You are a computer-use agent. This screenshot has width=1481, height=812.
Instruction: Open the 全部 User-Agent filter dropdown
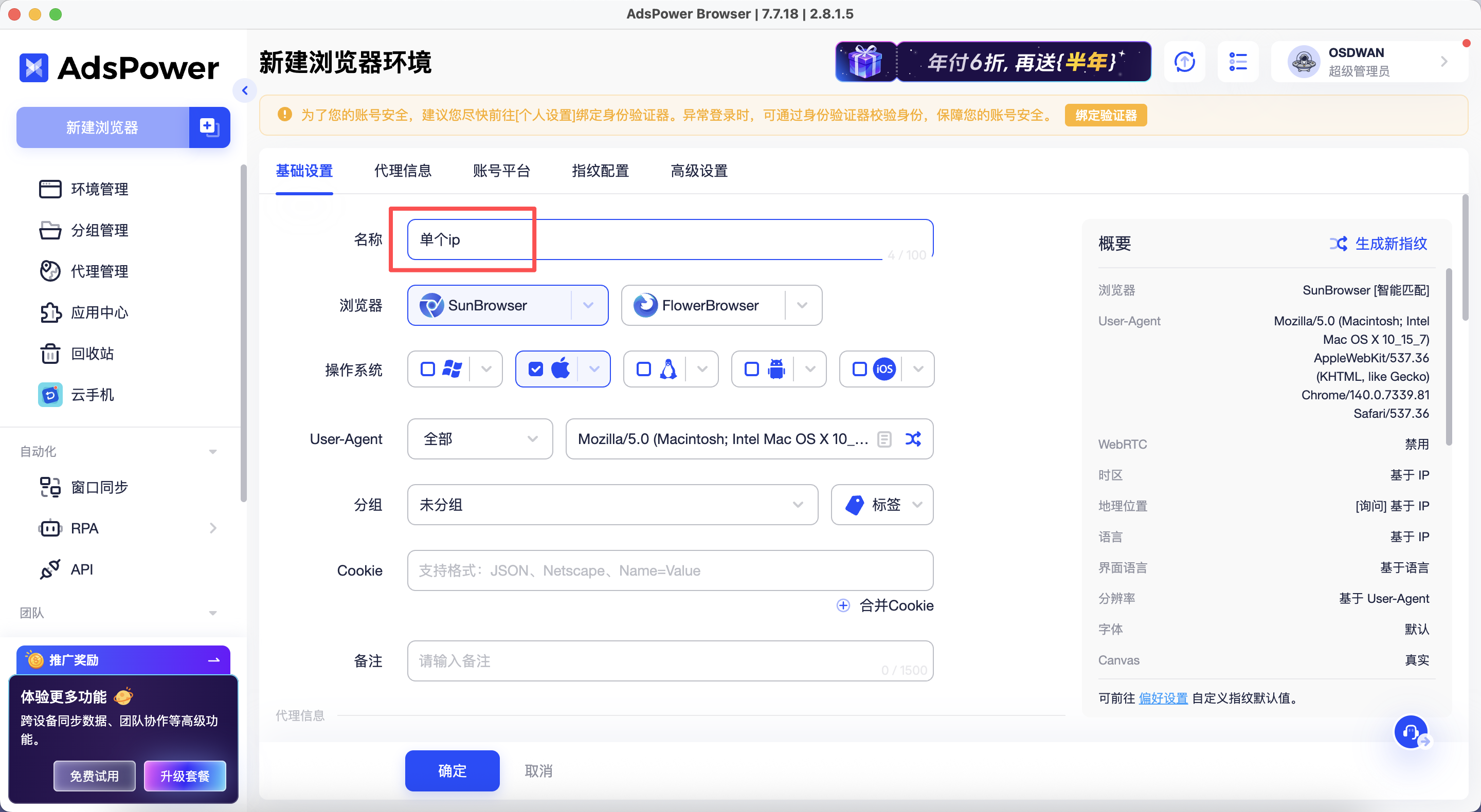pos(479,439)
